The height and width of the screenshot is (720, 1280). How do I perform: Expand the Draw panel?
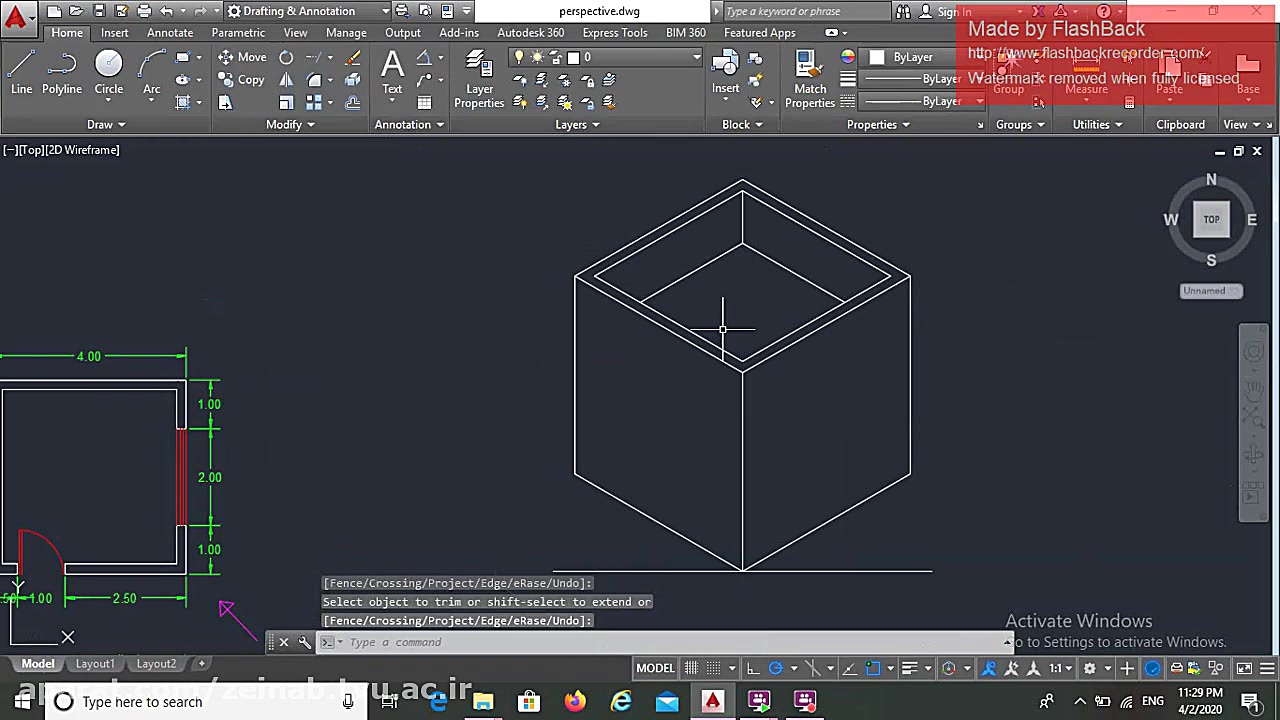pos(105,124)
